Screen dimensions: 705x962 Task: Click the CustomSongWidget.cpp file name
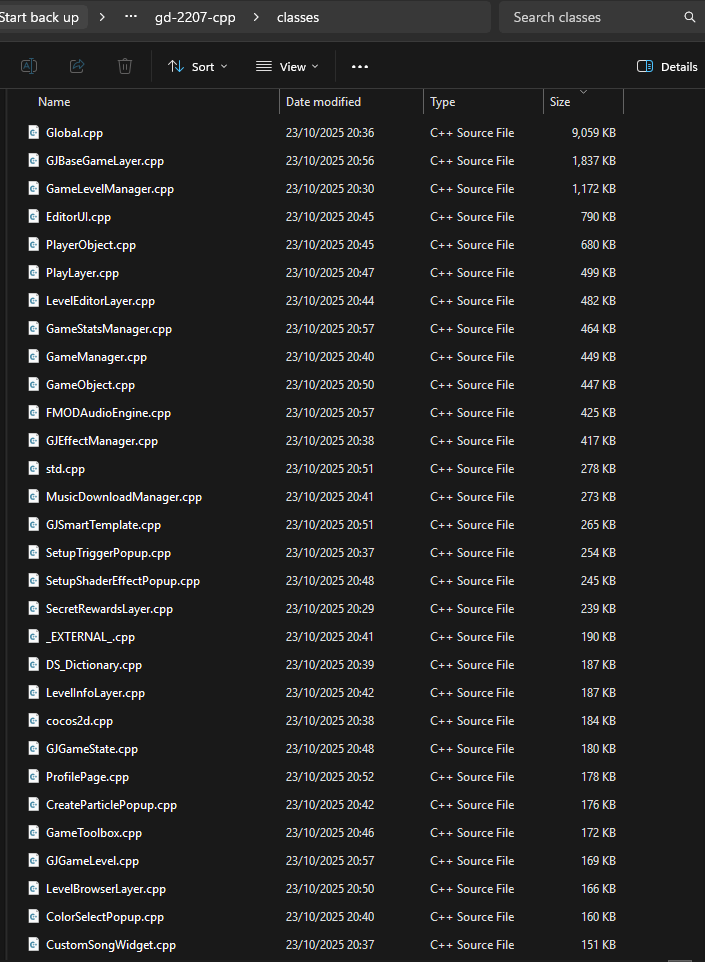(111, 945)
